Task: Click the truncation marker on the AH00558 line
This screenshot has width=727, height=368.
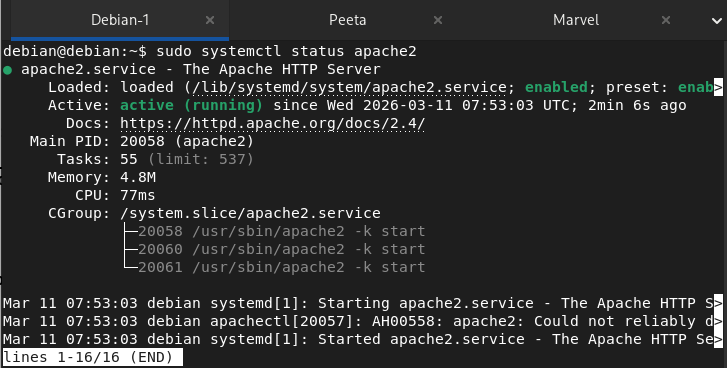Action: [x=718, y=321]
